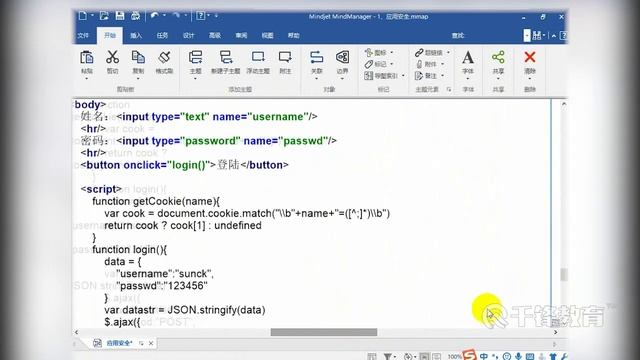
Task: Expand the Icons (图标) dropdown arrow
Action: pos(392,53)
